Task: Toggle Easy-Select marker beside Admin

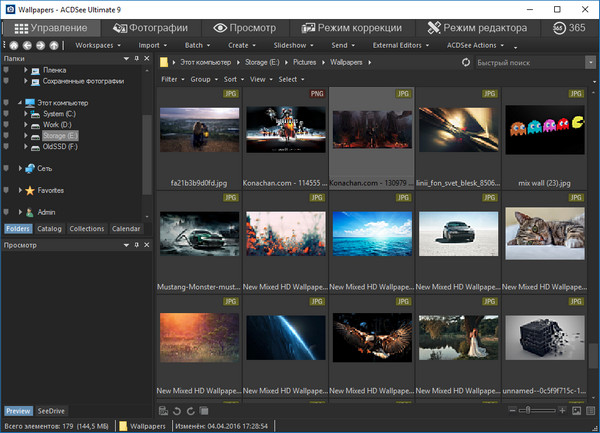Action: pos(7,212)
